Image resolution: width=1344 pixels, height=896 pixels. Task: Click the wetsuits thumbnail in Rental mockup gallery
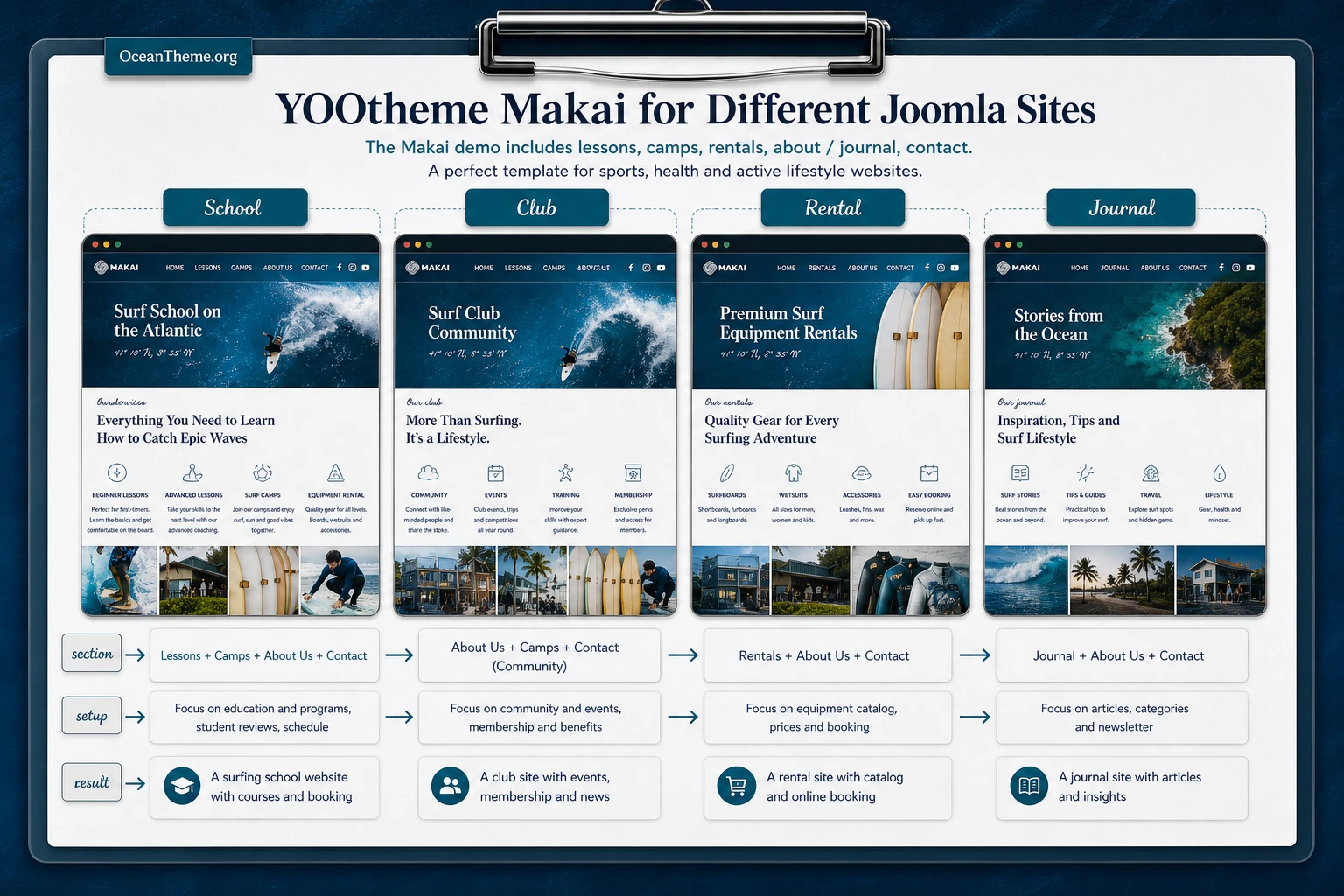[910, 581]
